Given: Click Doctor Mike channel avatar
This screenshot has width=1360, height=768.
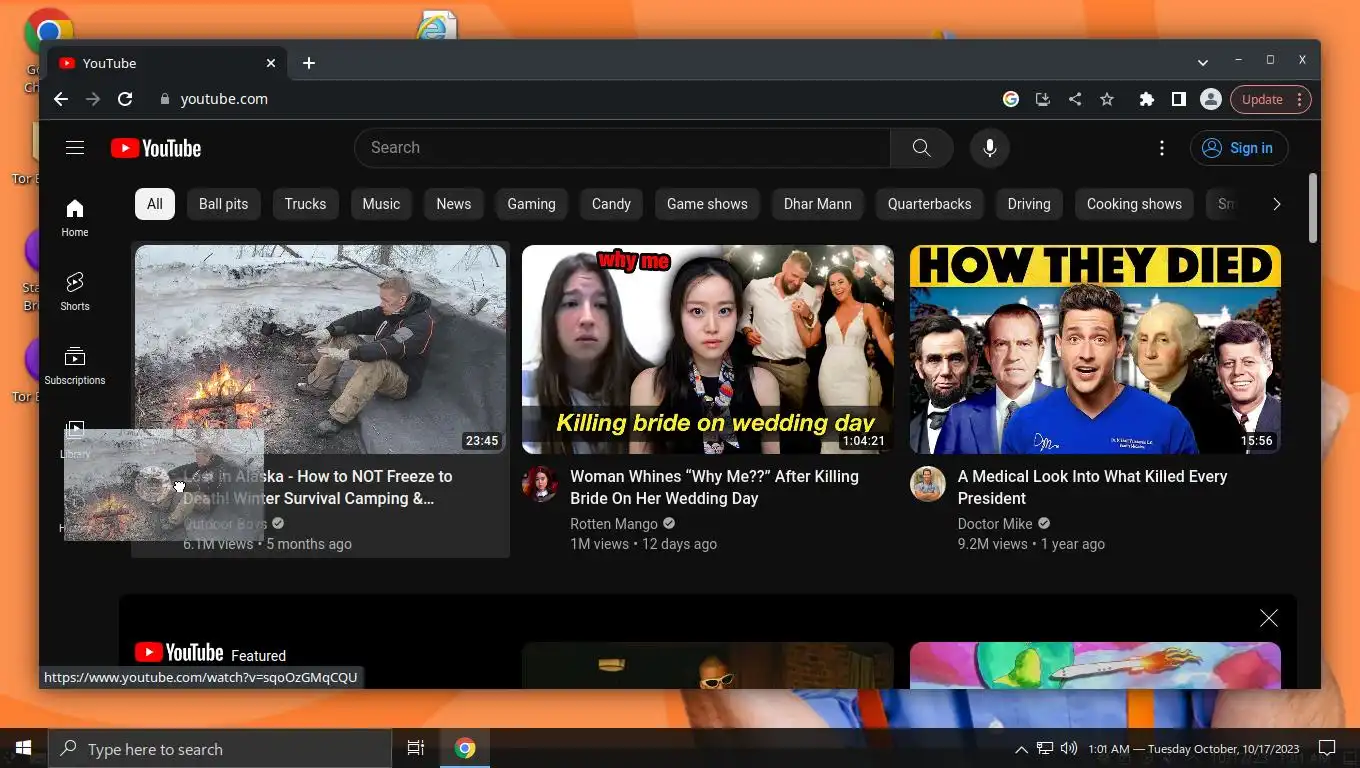Looking at the screenshot, I should click(x=928, y=484).
